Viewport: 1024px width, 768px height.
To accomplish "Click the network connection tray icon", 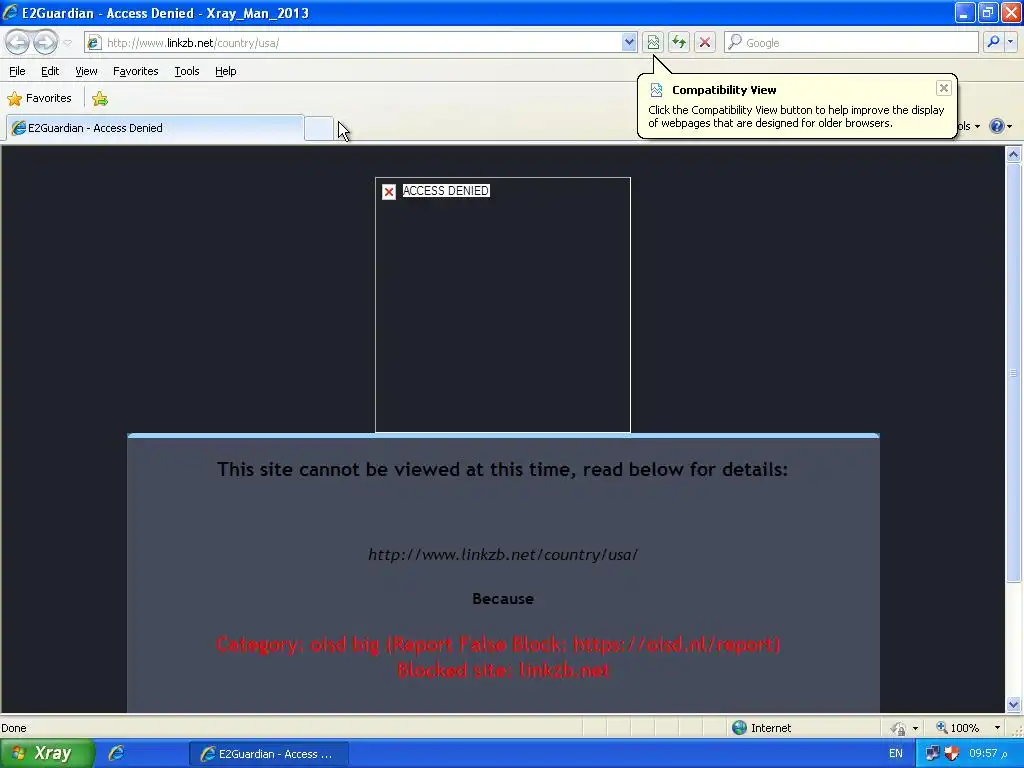I will pyautogui.click(x=932, y=754).
